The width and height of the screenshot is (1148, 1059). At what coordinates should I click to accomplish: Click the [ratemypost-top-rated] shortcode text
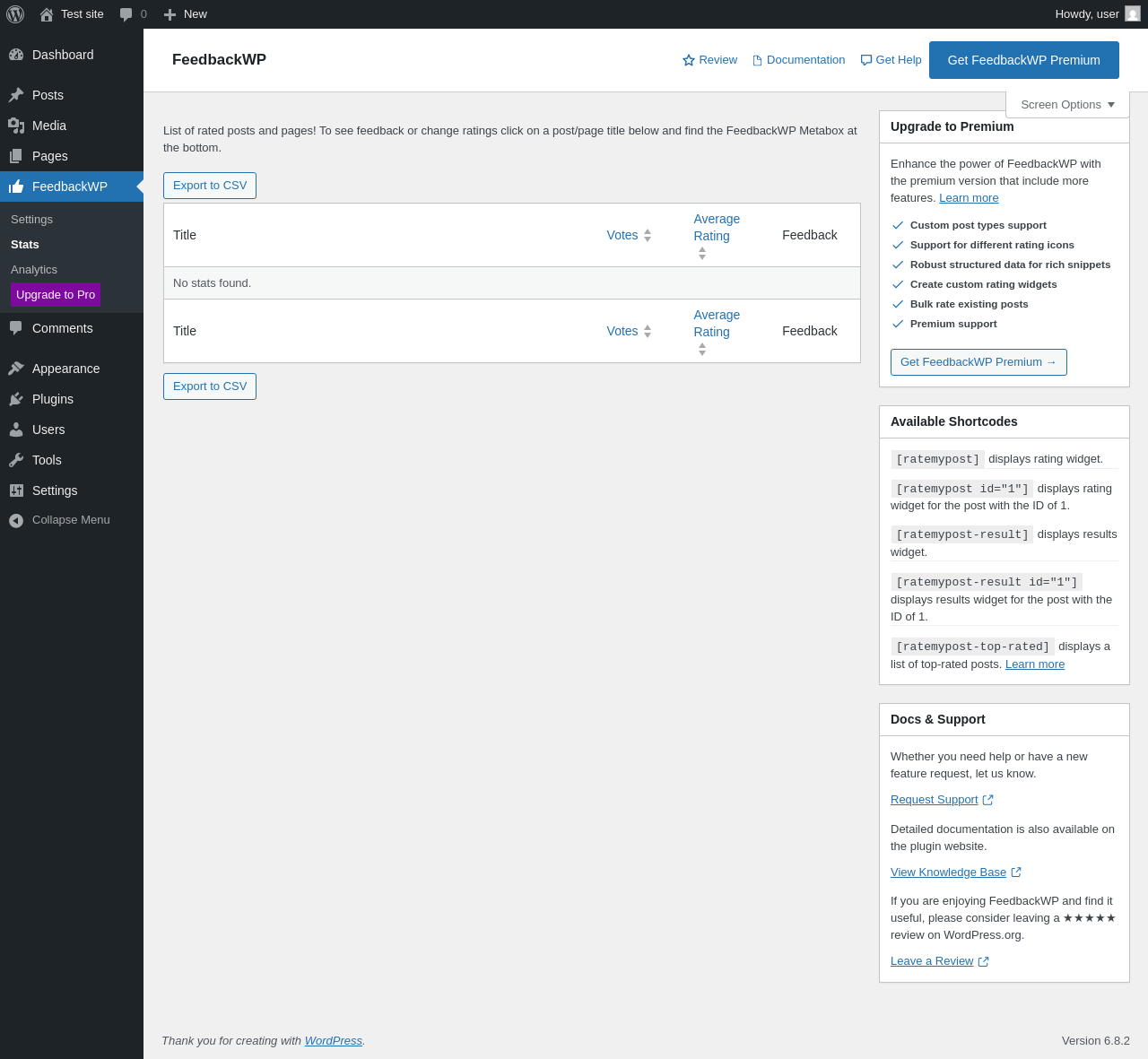click(973, 647)
